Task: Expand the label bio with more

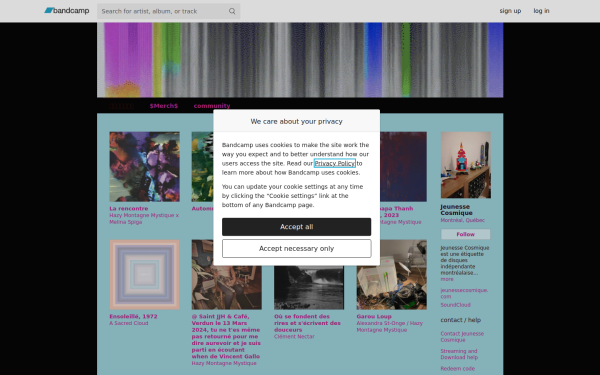Action: pos(447,279)
